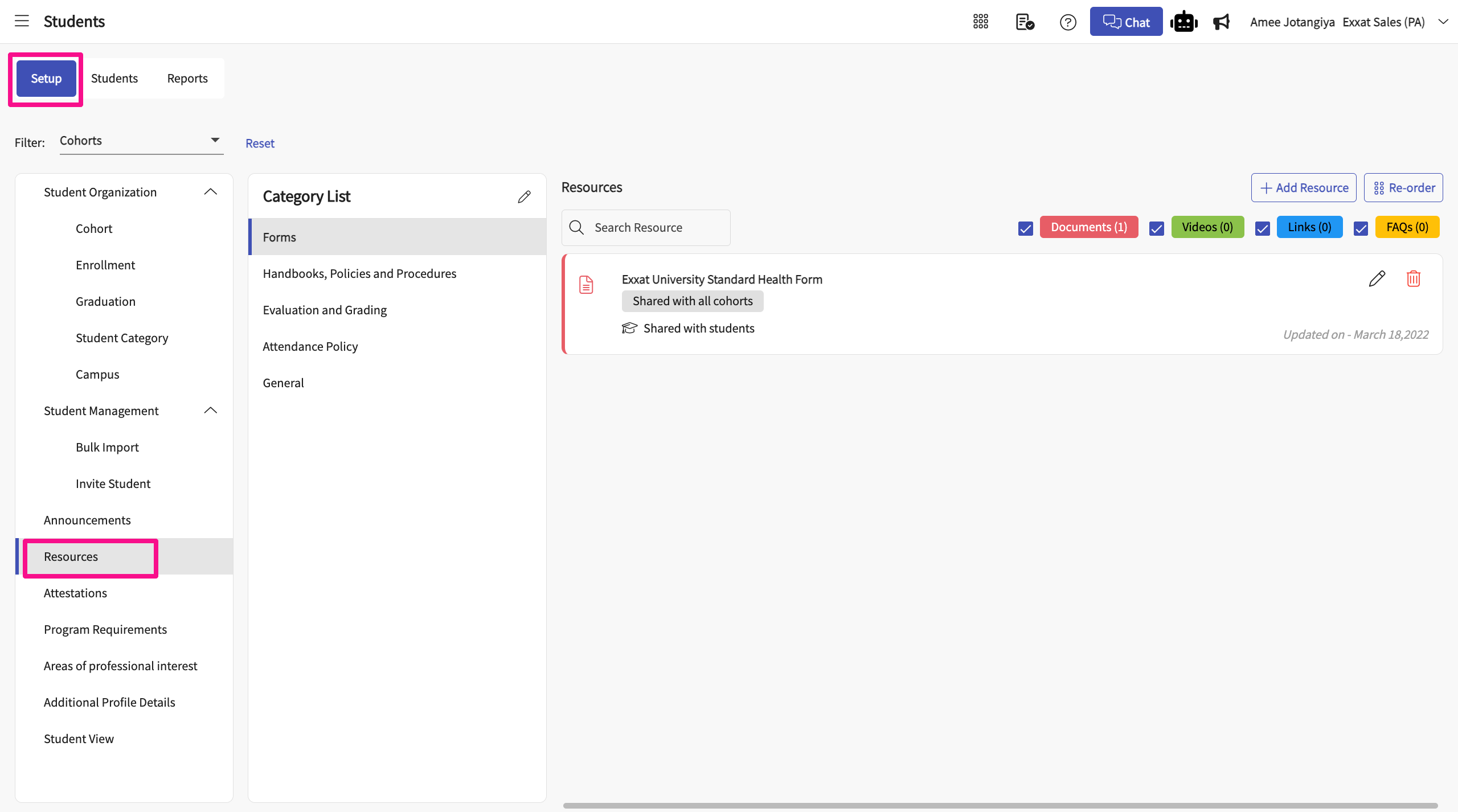Image resolution: width=1458 pixels, height=812 pixels.
Task: Toggle the Videos (0) filter checkbox
Action: pos(1156,228)
